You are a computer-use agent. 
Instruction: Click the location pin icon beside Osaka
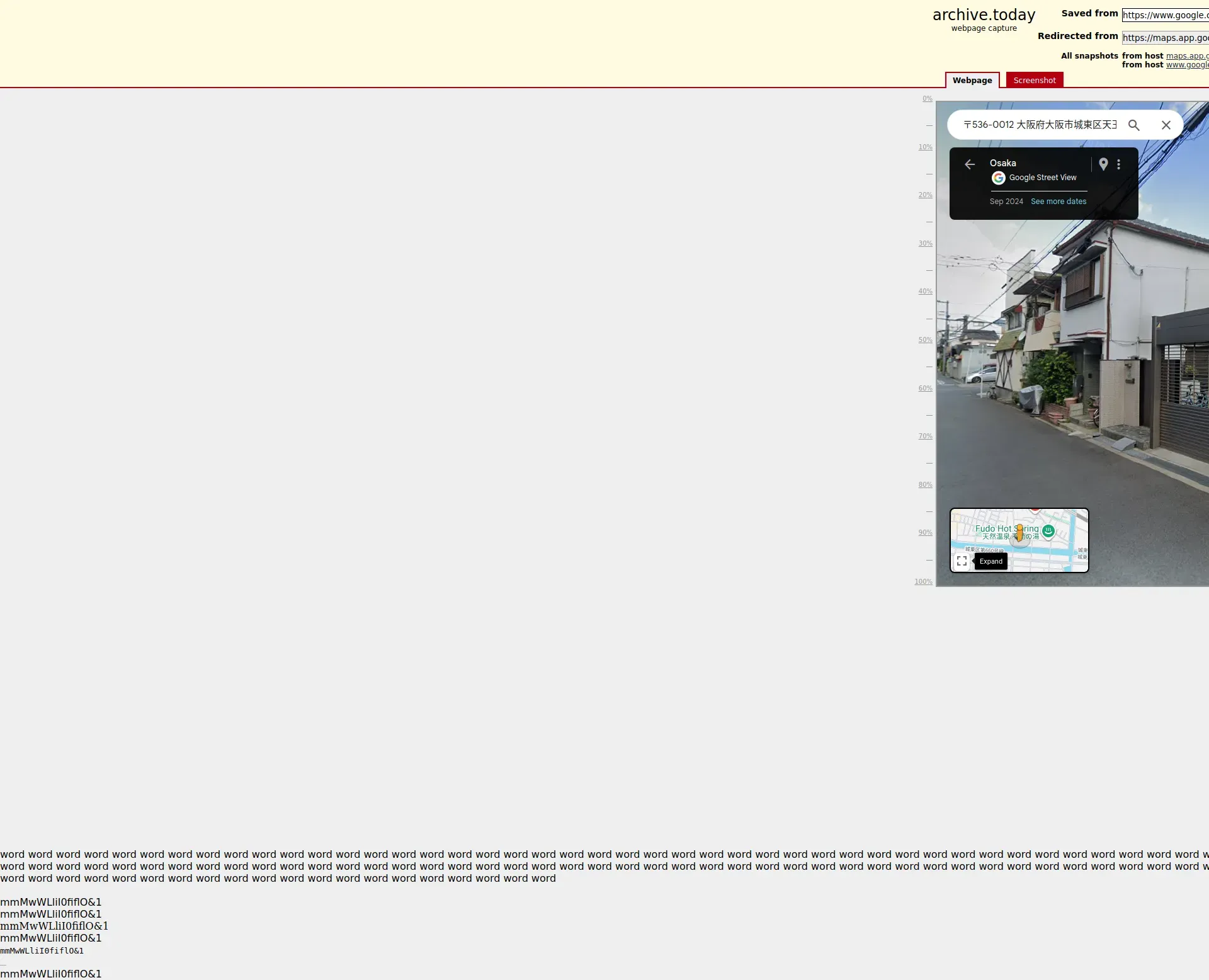coord(1103,164)
